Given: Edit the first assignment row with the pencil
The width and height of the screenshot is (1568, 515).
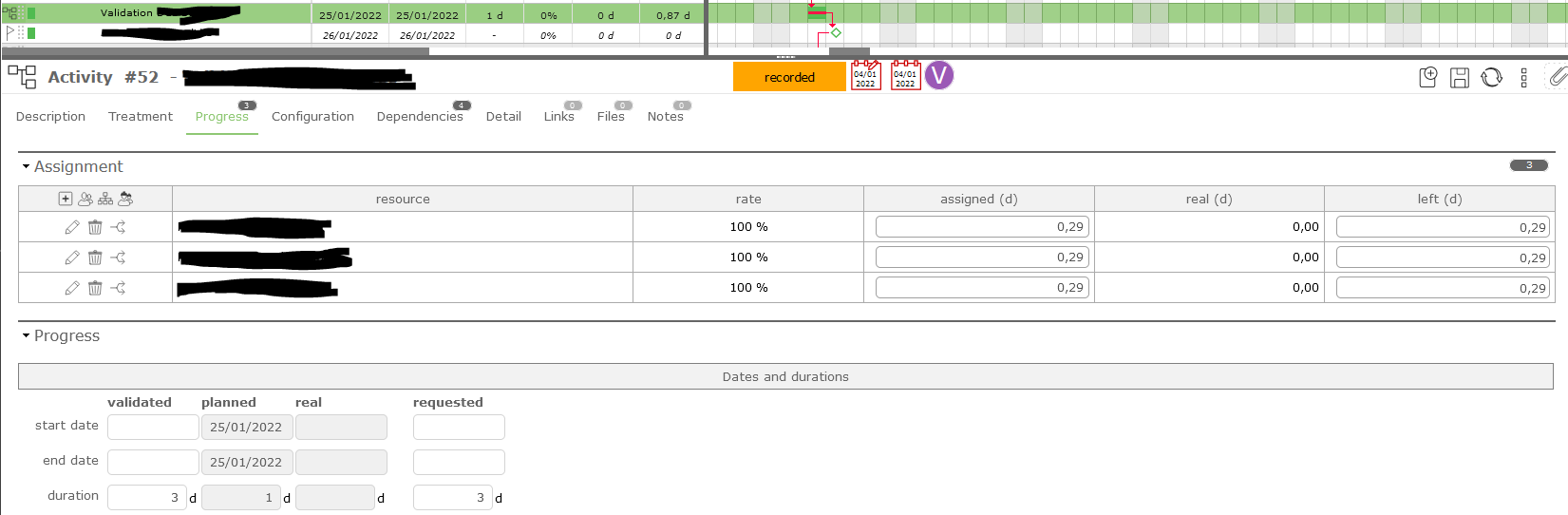Looking at the screenshot, I should click(x=72, y=227).
